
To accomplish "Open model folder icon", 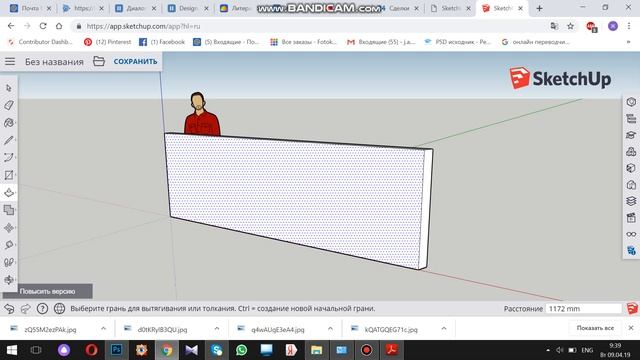I will pos(99,61).
